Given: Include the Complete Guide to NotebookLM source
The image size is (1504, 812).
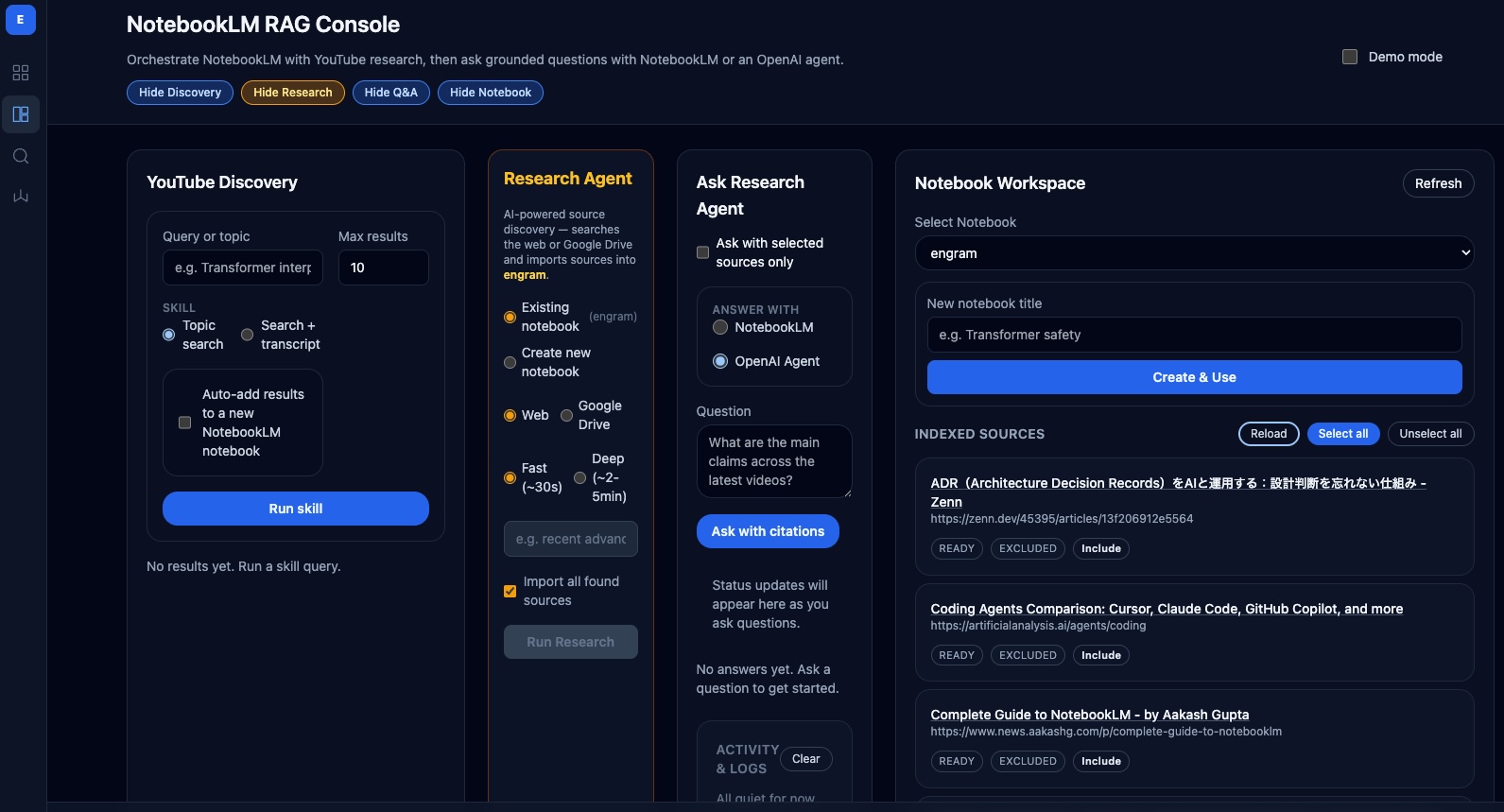Looking at the screenshot, I should tap(1101, 761).
